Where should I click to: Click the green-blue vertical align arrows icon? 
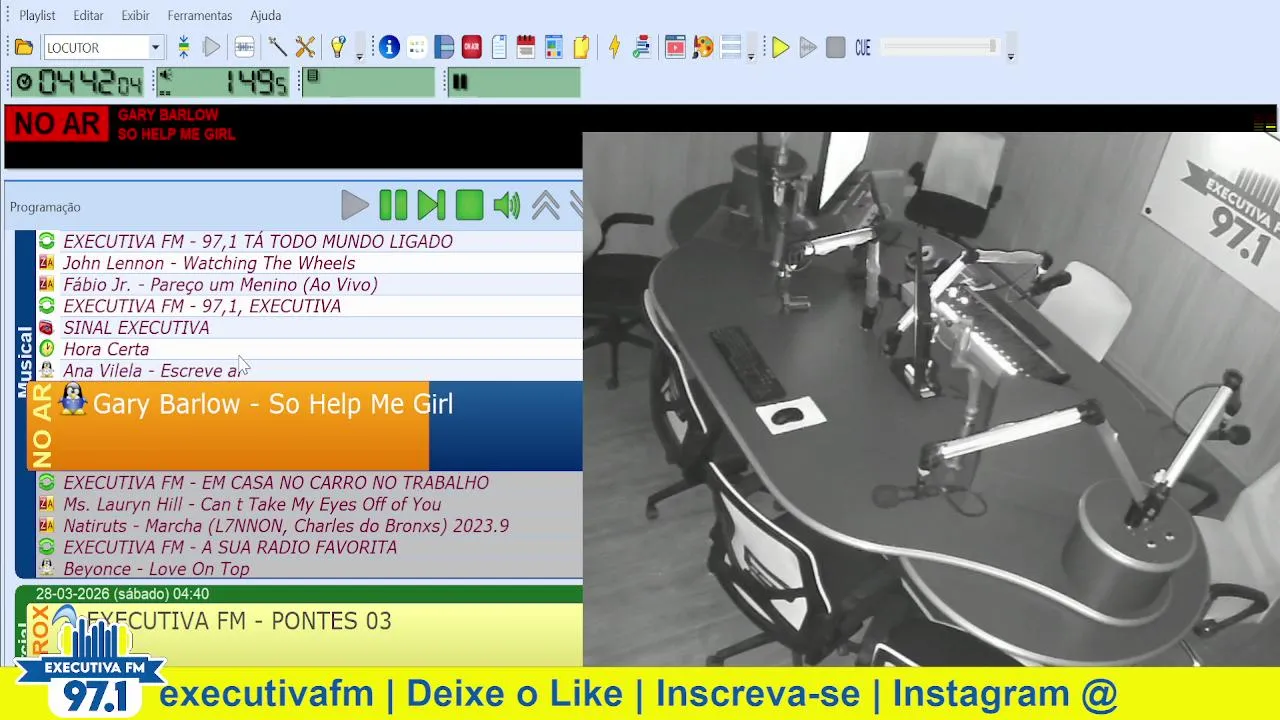click(184, 47)
